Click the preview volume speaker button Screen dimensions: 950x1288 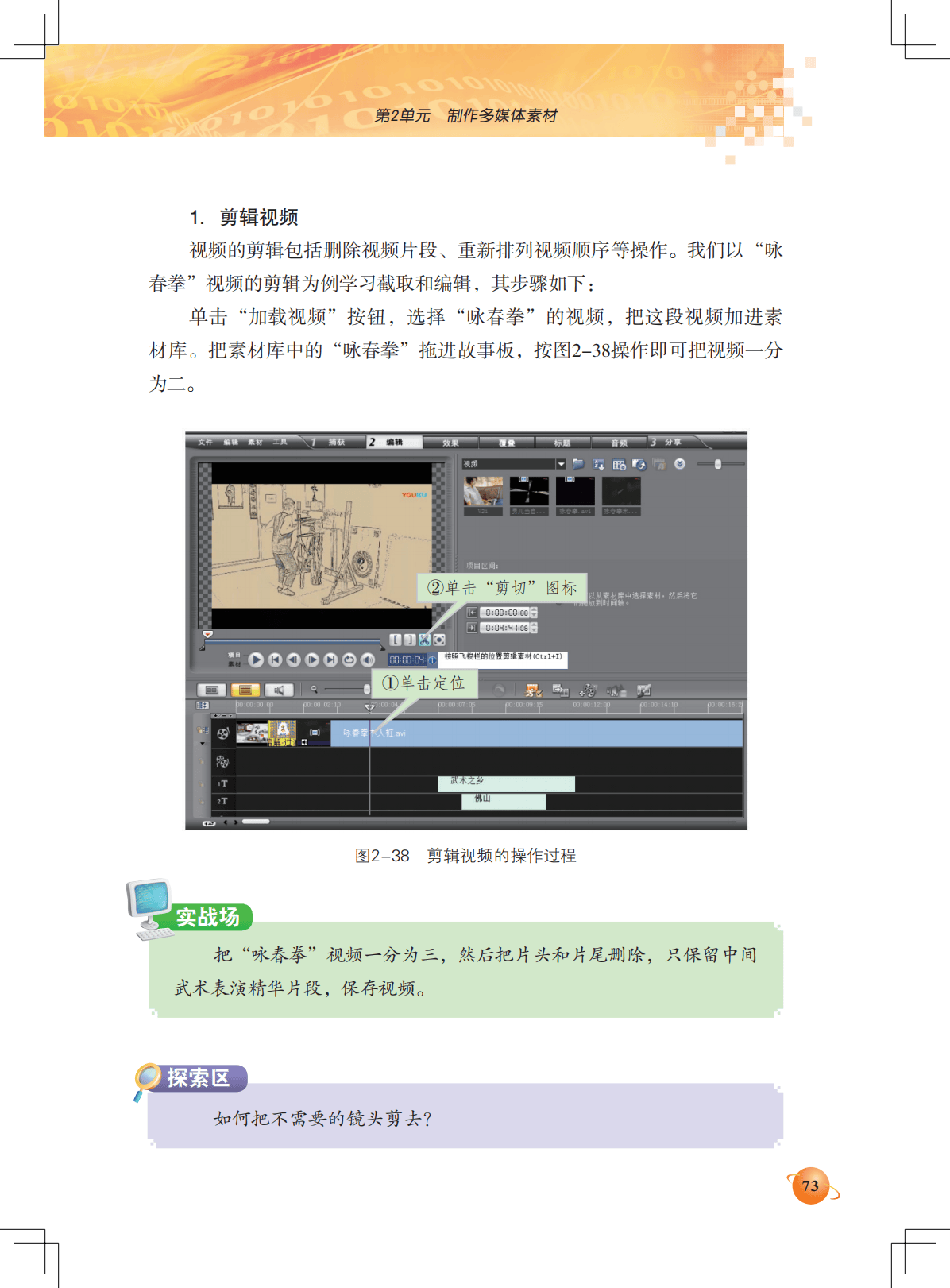tap(367, 659)
